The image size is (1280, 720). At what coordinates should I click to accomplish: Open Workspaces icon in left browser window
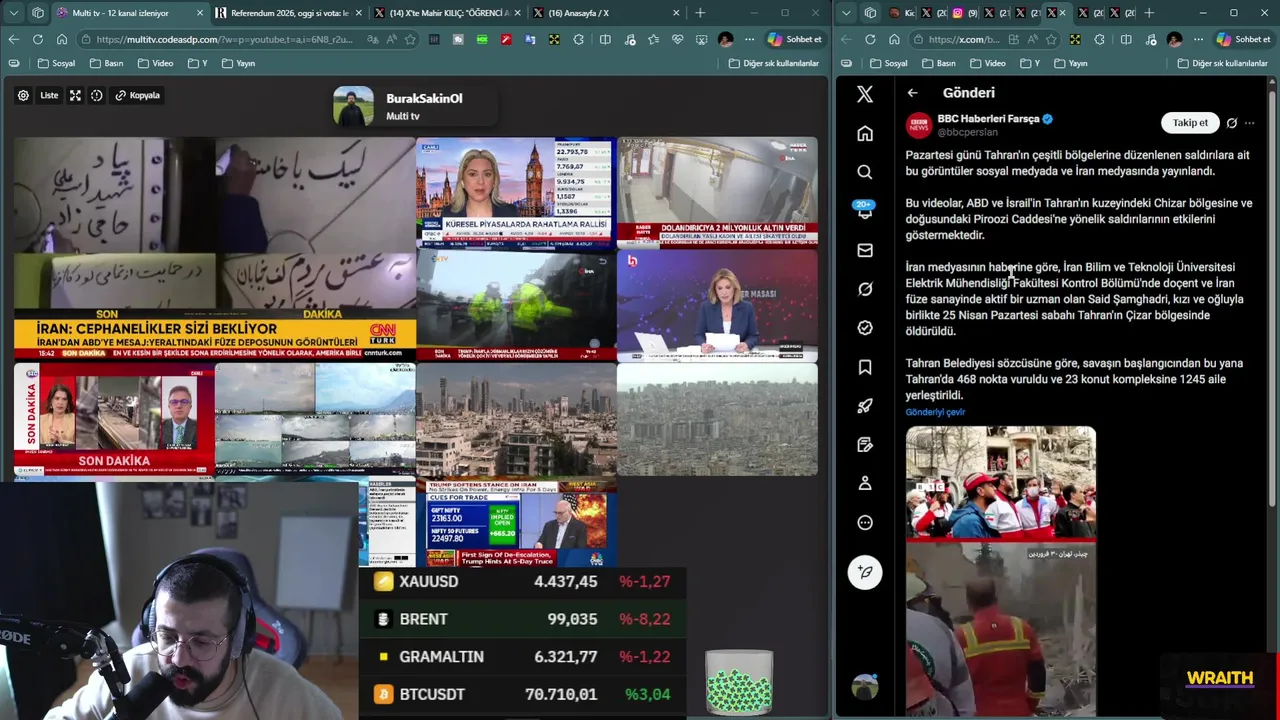38,13
